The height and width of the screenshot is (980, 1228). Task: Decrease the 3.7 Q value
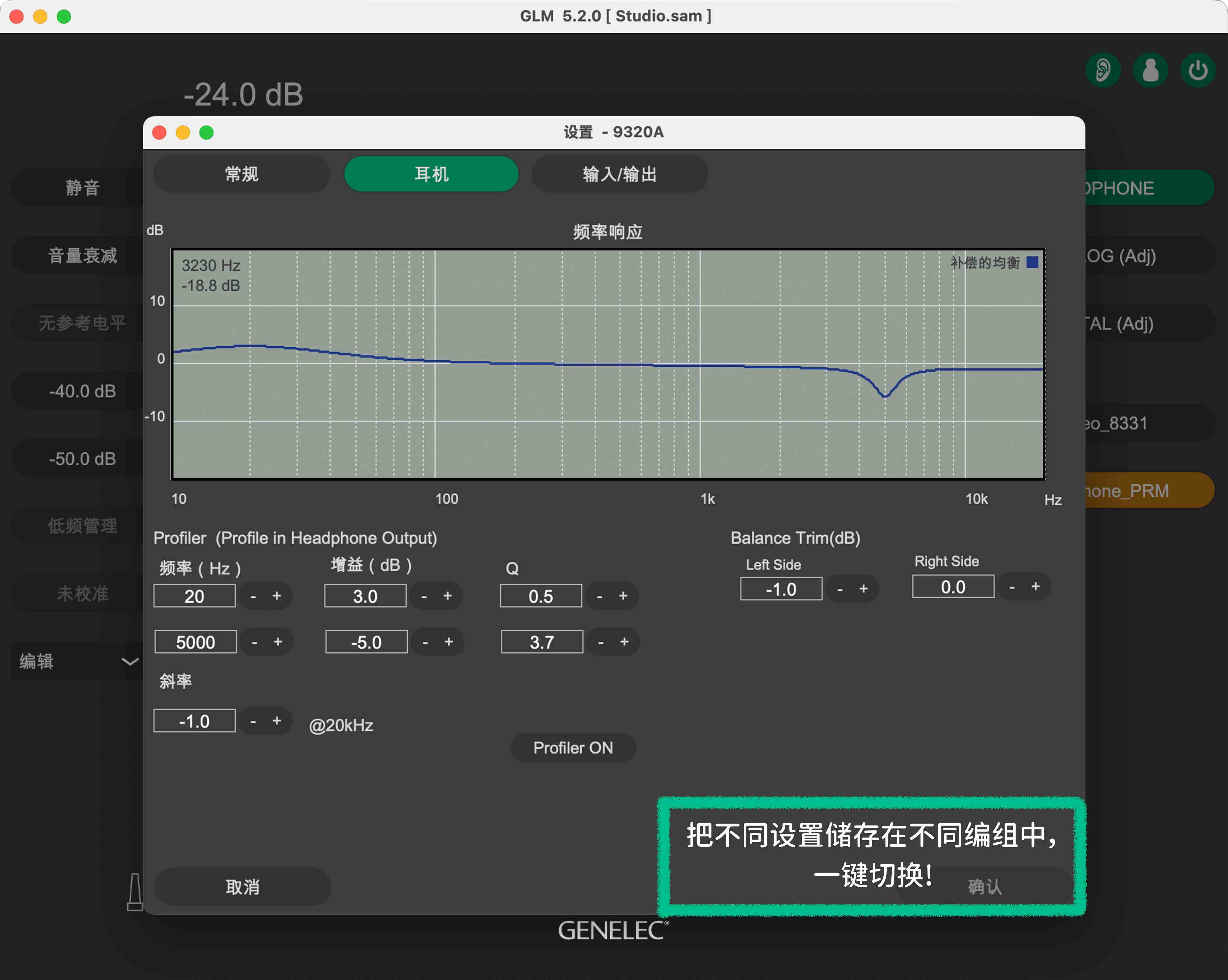(600, 642)
